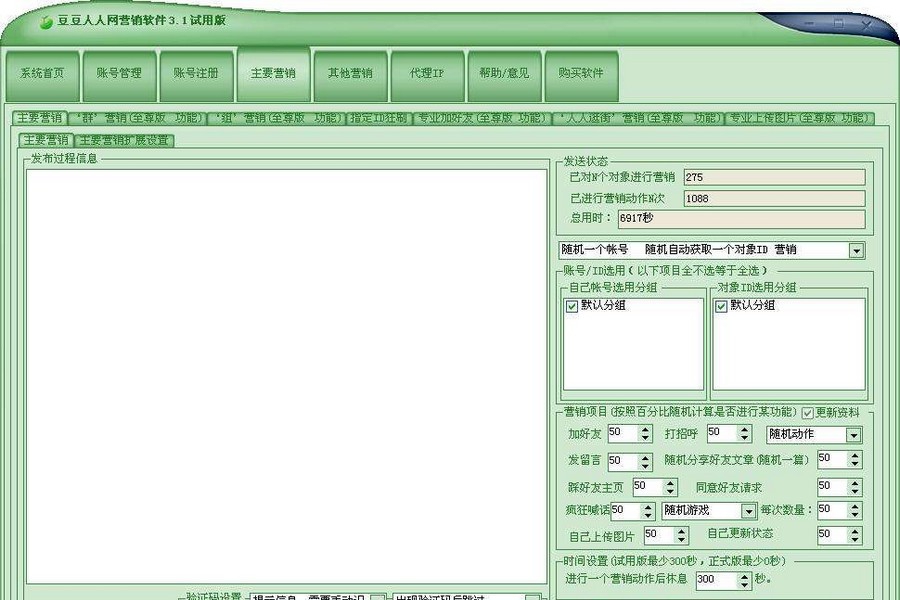The width and height of the screenshot is (900, 600).
Task: Open the 随机游戏 dropdown
Action: click(x=747, y=510)
